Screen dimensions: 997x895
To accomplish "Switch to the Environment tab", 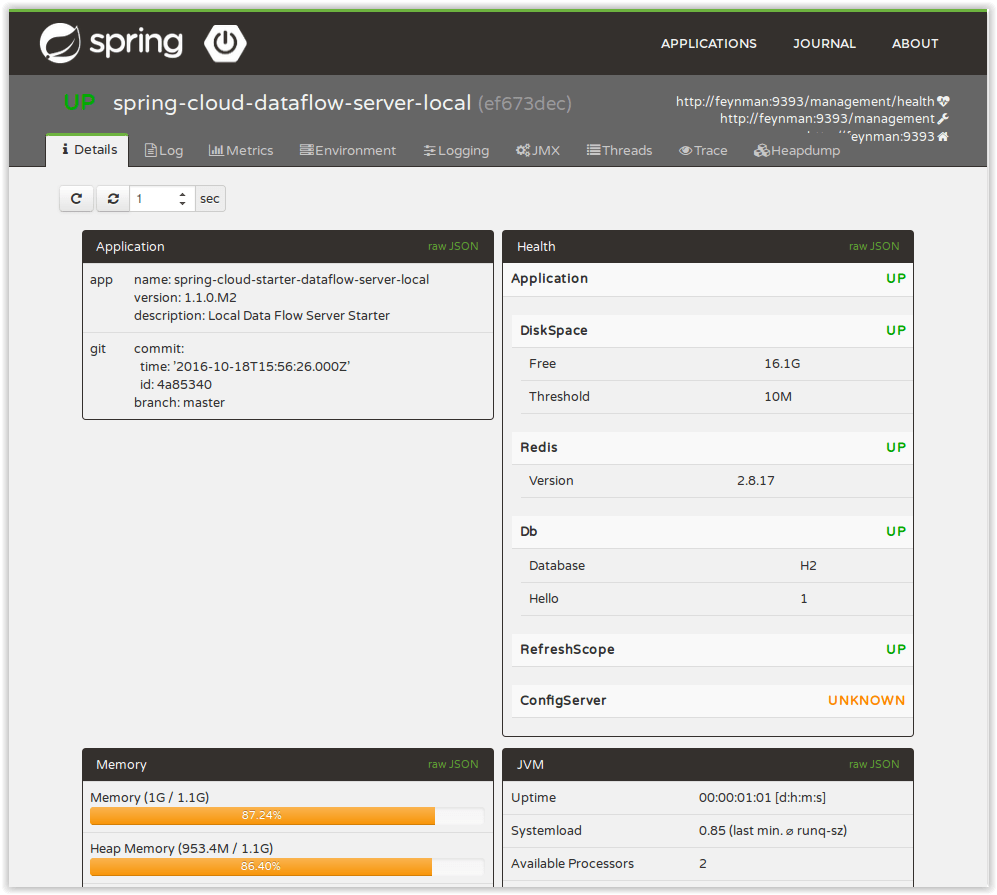I will (x=347, y=150).
